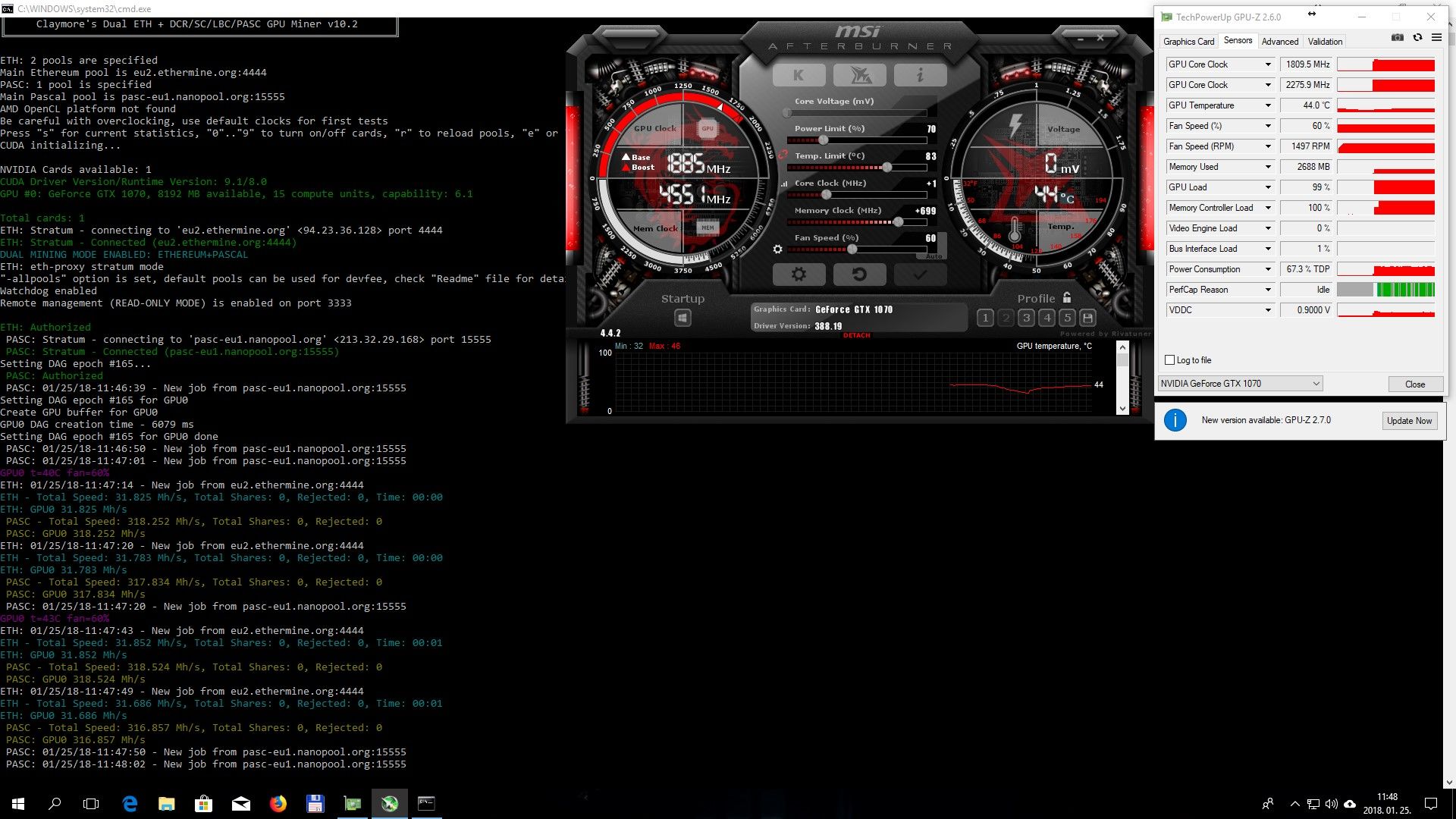
Task: Select Afterburner profile slot 3
Action: pos(1026,318)
